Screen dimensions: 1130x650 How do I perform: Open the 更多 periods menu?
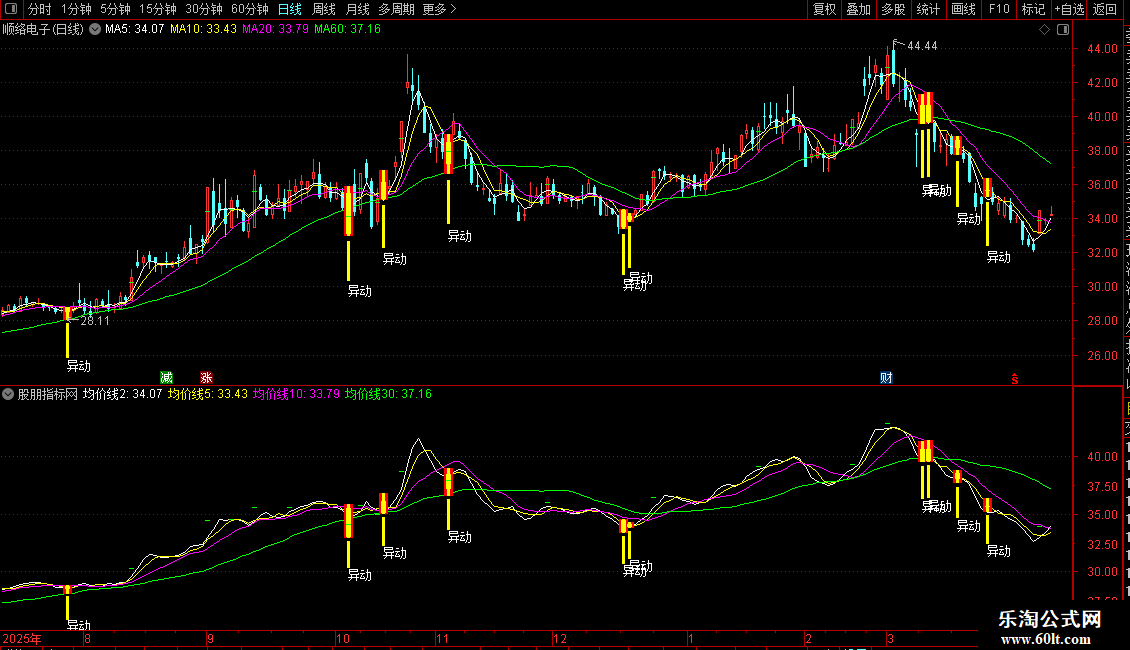tap(439, 9)
